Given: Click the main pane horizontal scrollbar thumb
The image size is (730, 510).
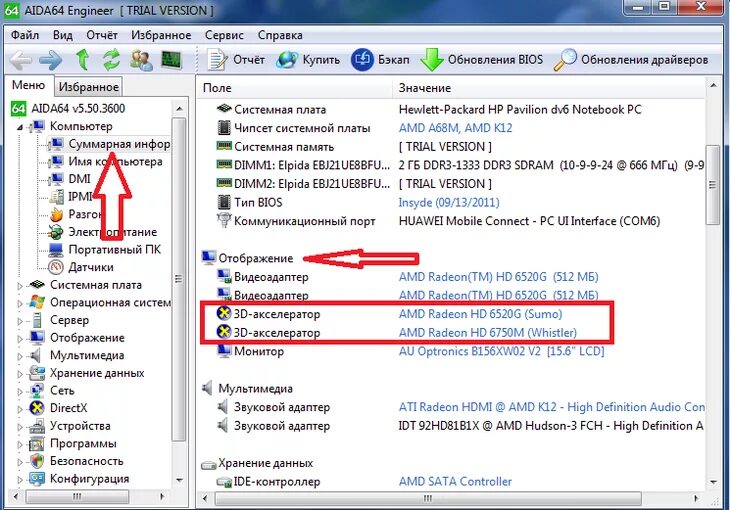Looking at the screenshot, I should 427,498.
